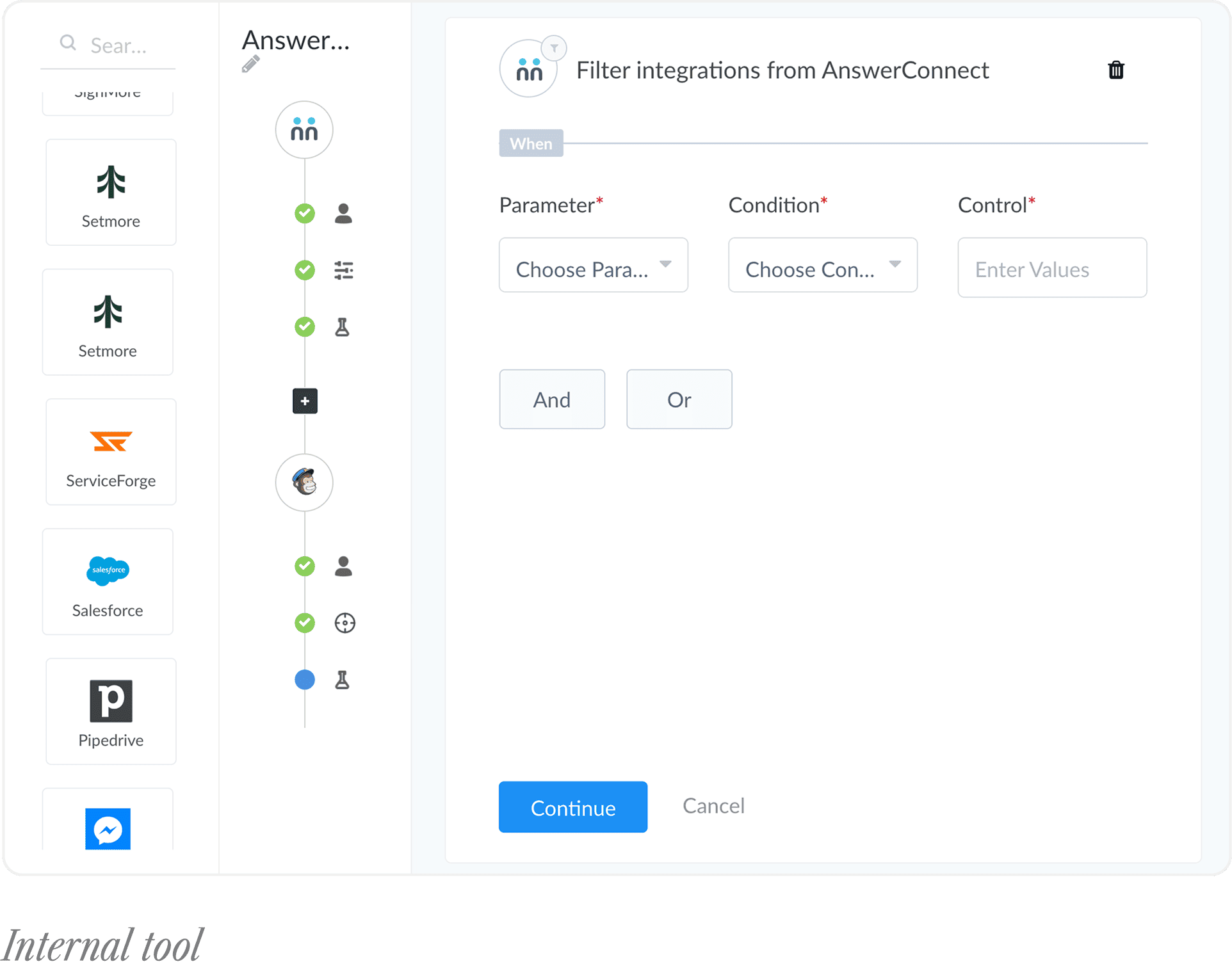Open the Choose Condition dropdown
Image resolution: width=1232 pixels, height=971 pixels.
822,266
